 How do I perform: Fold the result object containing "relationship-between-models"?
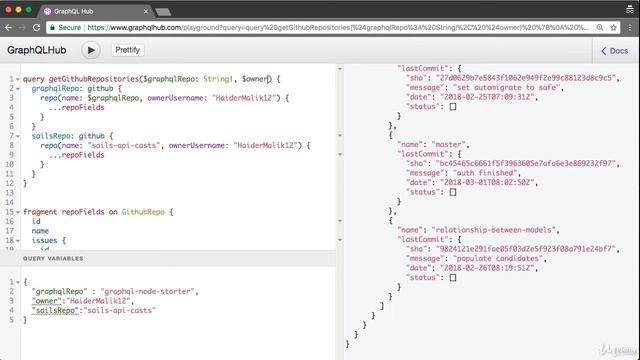tap(340, 221)
